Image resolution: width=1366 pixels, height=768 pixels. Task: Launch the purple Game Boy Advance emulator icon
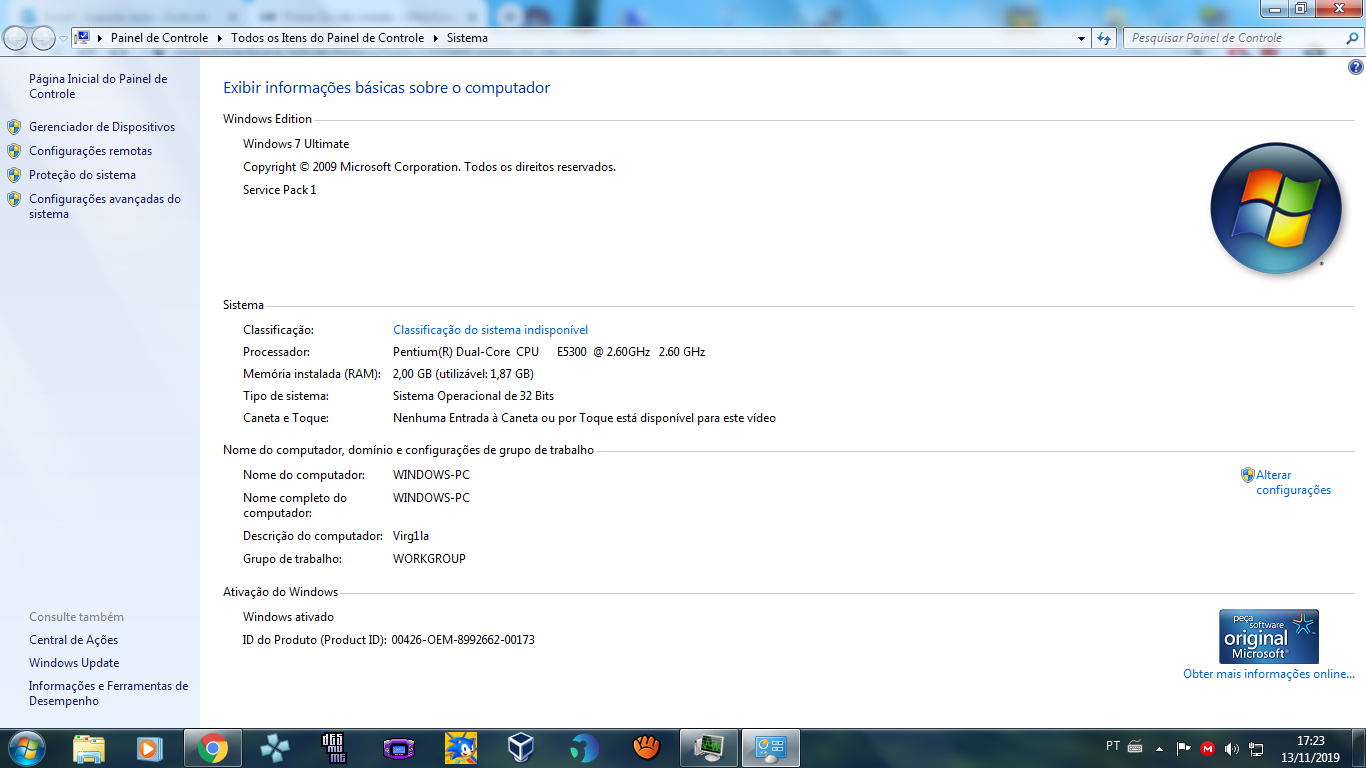coord(398,747)
